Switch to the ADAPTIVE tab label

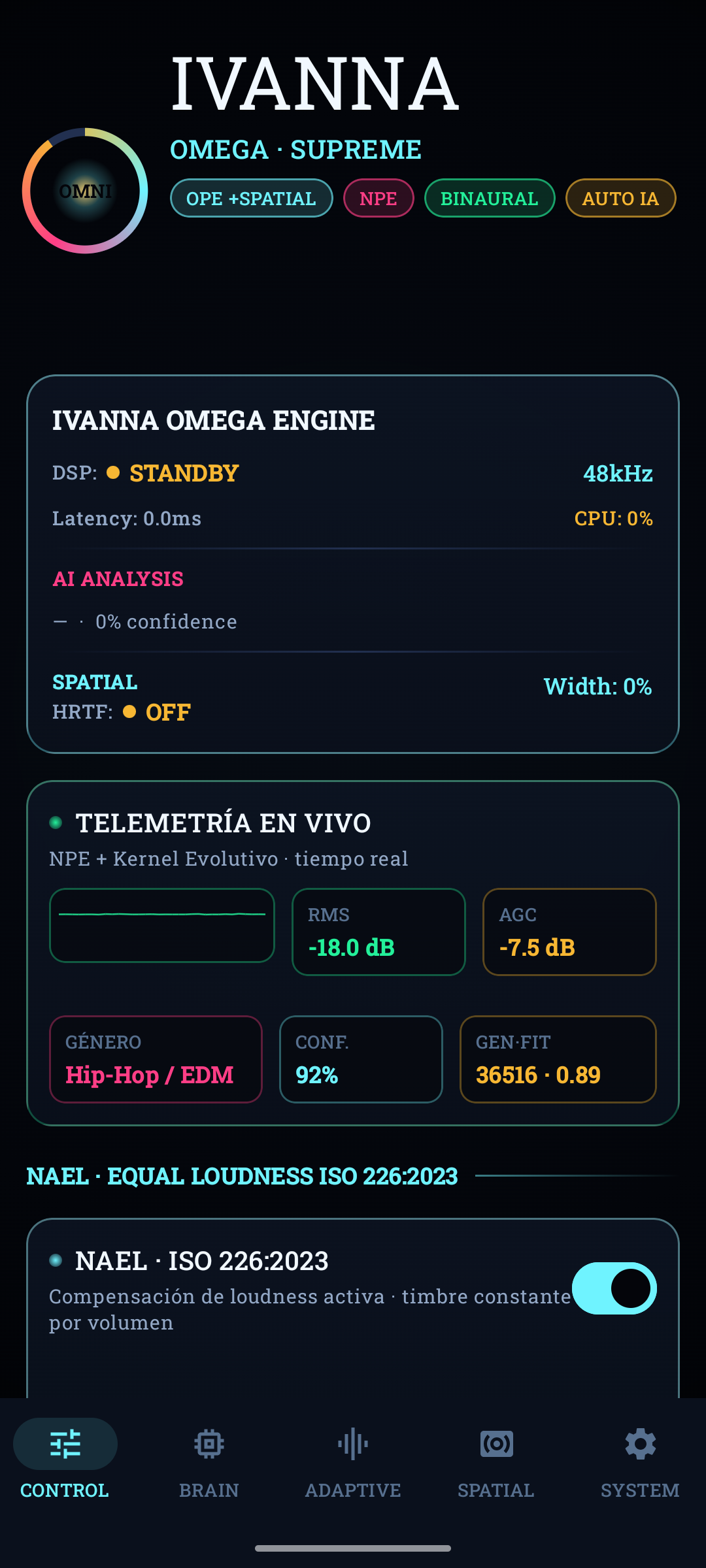tap(353, 1490)
